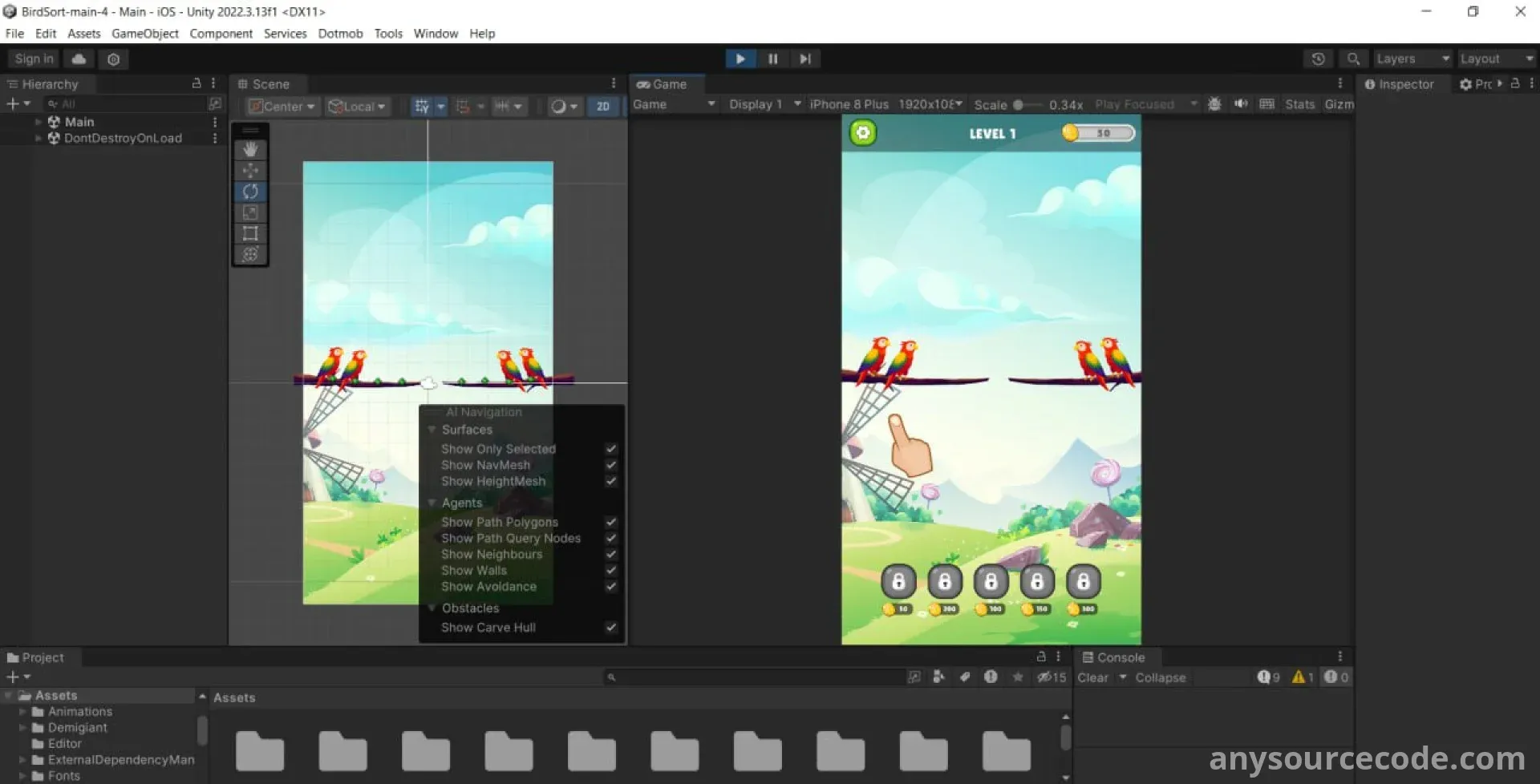Click the Stats button in Game view
Image resolution: width=1540 pixels, height=784 pixels.
click(x=1299, y=104)
